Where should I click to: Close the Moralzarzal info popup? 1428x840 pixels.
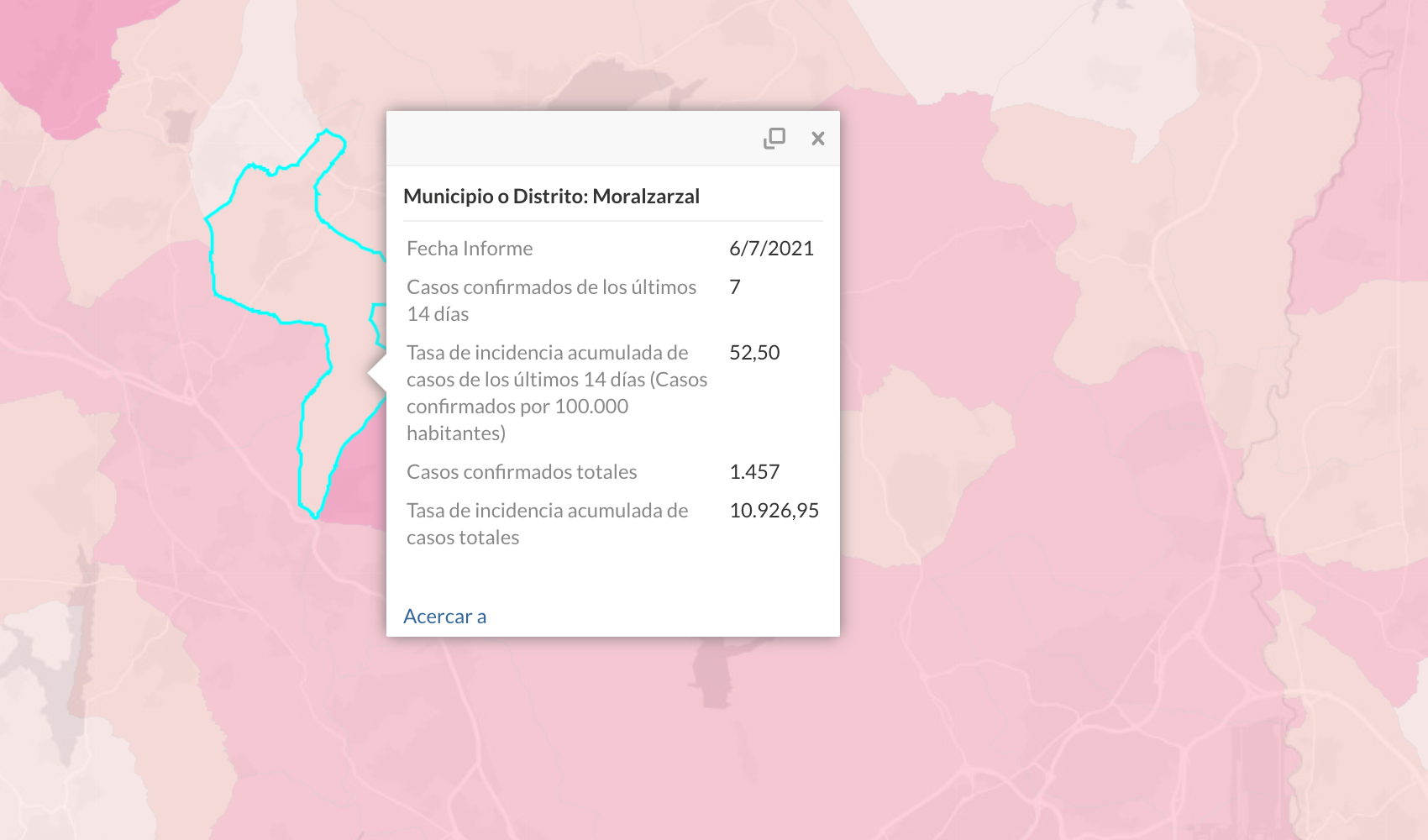[817, 139]
